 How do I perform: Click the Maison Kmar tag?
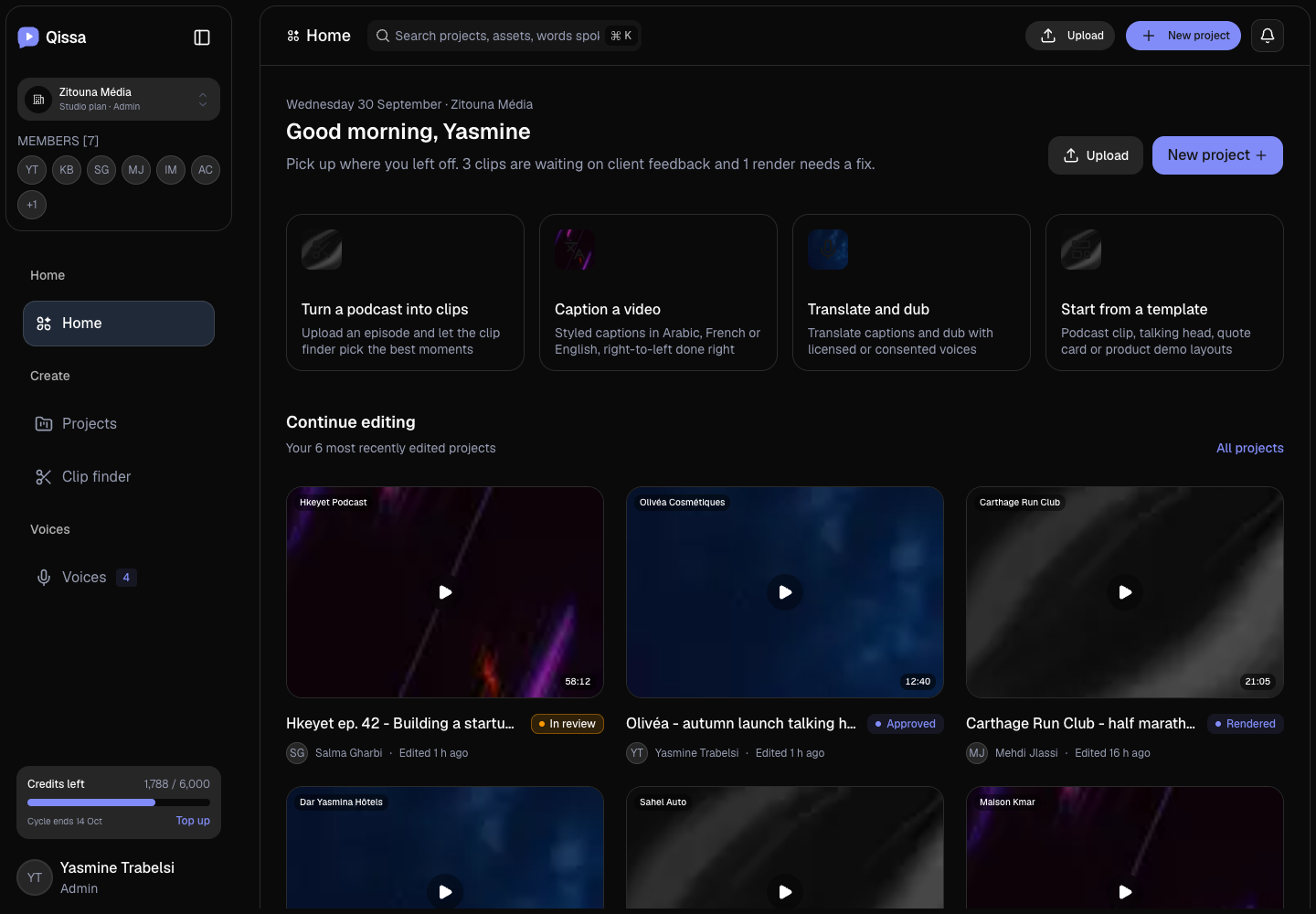(x=1007, y=802)
